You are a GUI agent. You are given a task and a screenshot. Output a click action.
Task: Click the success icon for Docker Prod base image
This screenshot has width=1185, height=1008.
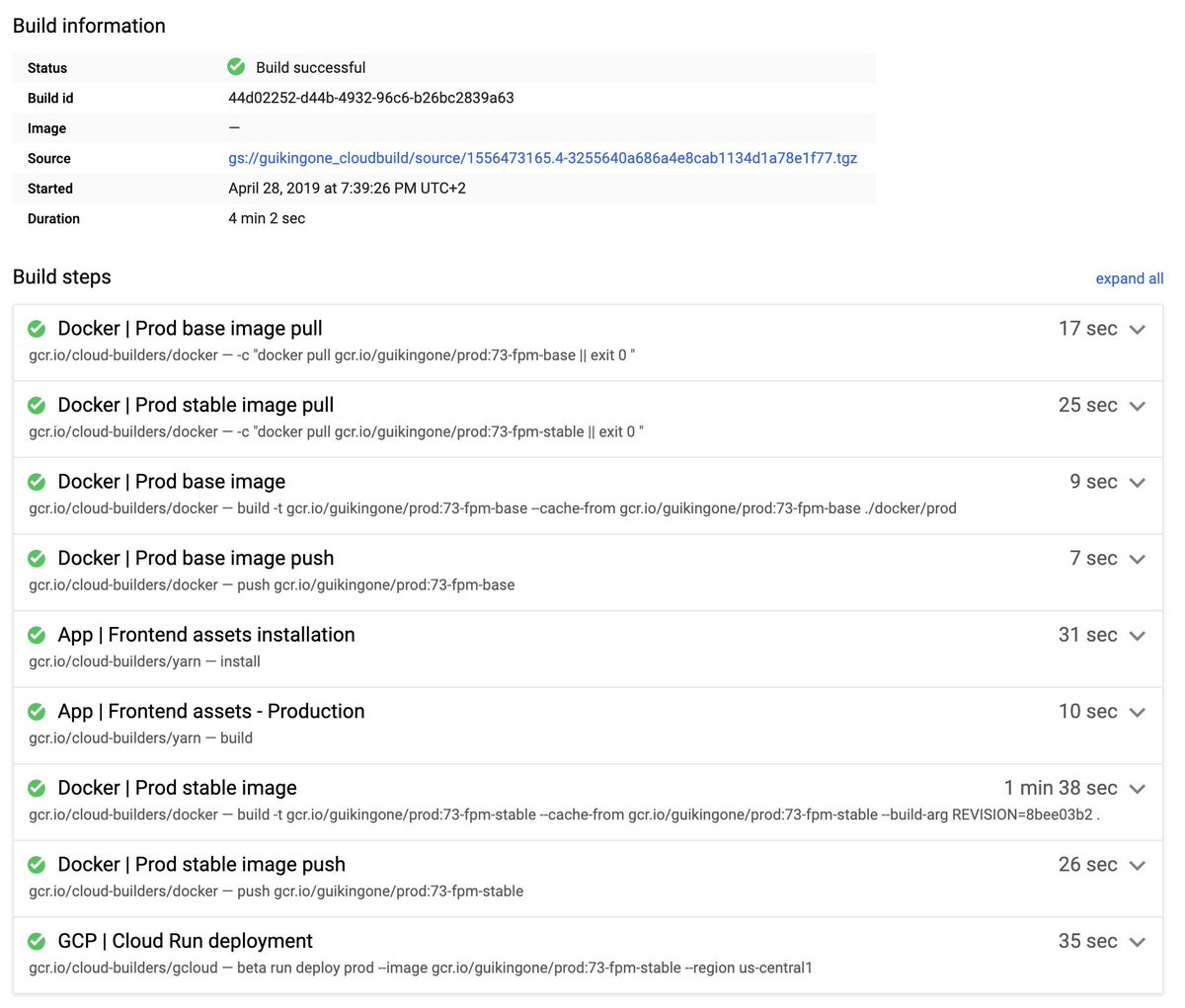click(37, 482)
